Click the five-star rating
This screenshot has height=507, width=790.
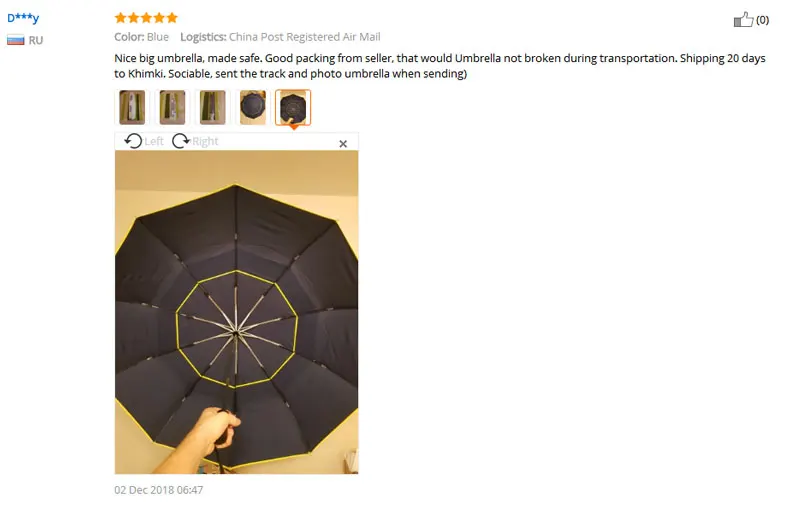[x=146, y=18]
